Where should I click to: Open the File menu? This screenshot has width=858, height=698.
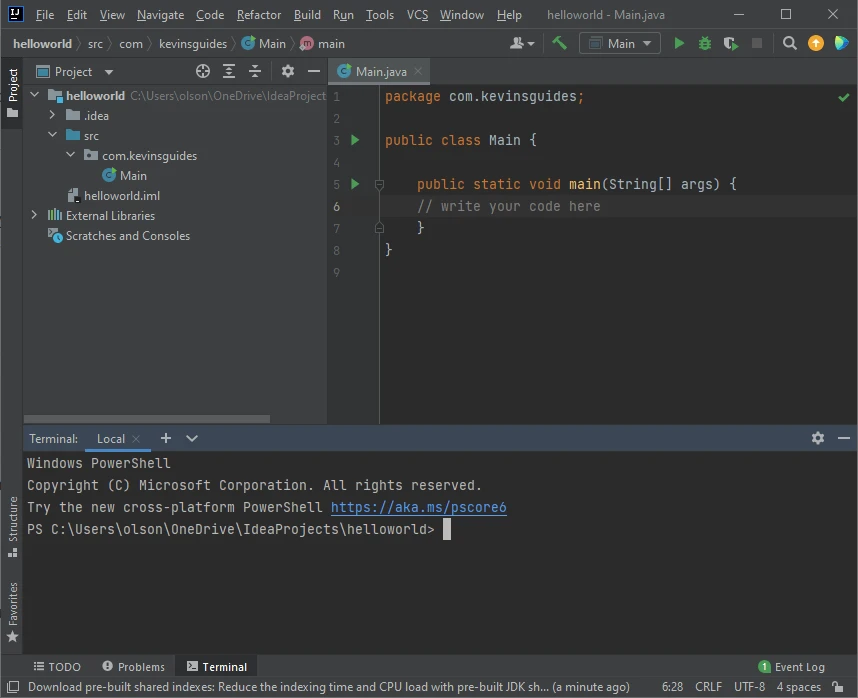45,15
